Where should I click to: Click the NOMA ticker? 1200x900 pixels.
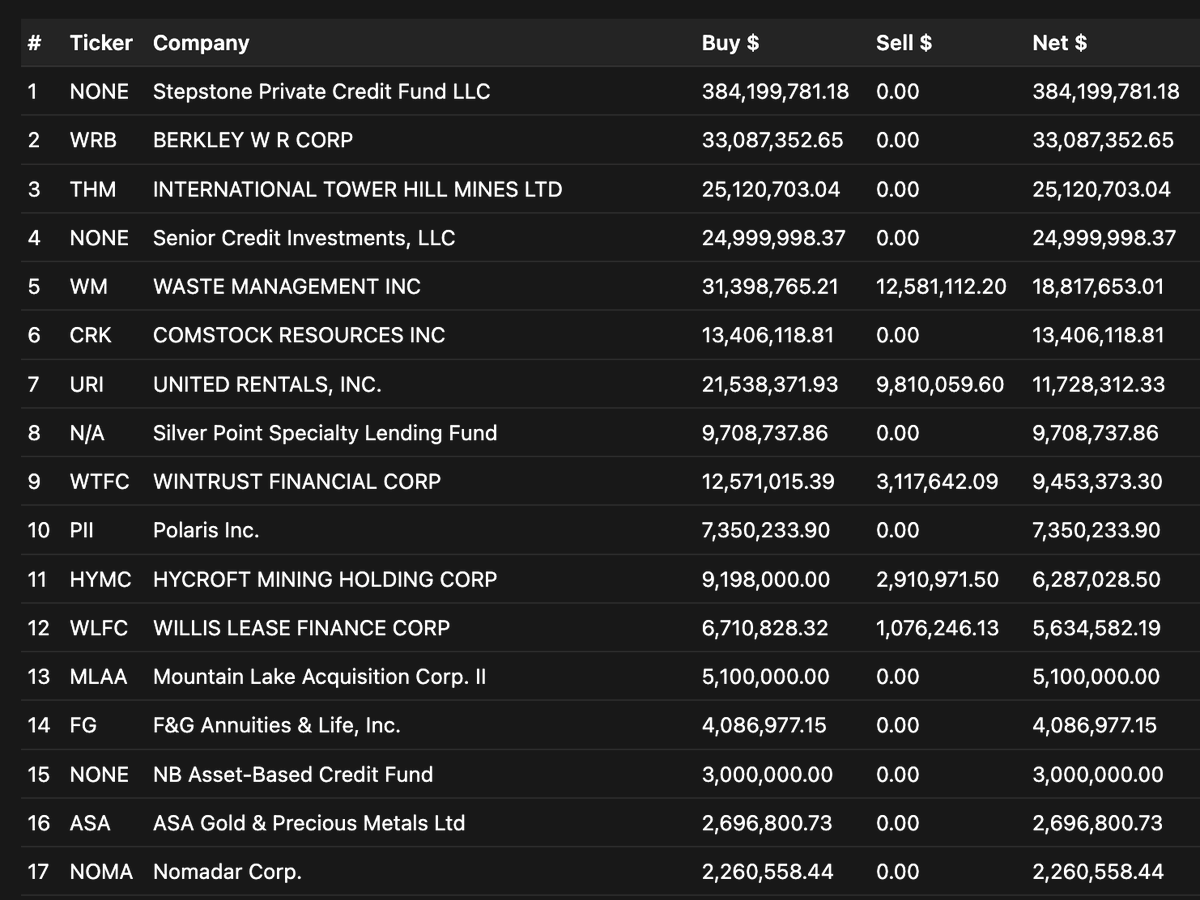click(x=101, y=872)
